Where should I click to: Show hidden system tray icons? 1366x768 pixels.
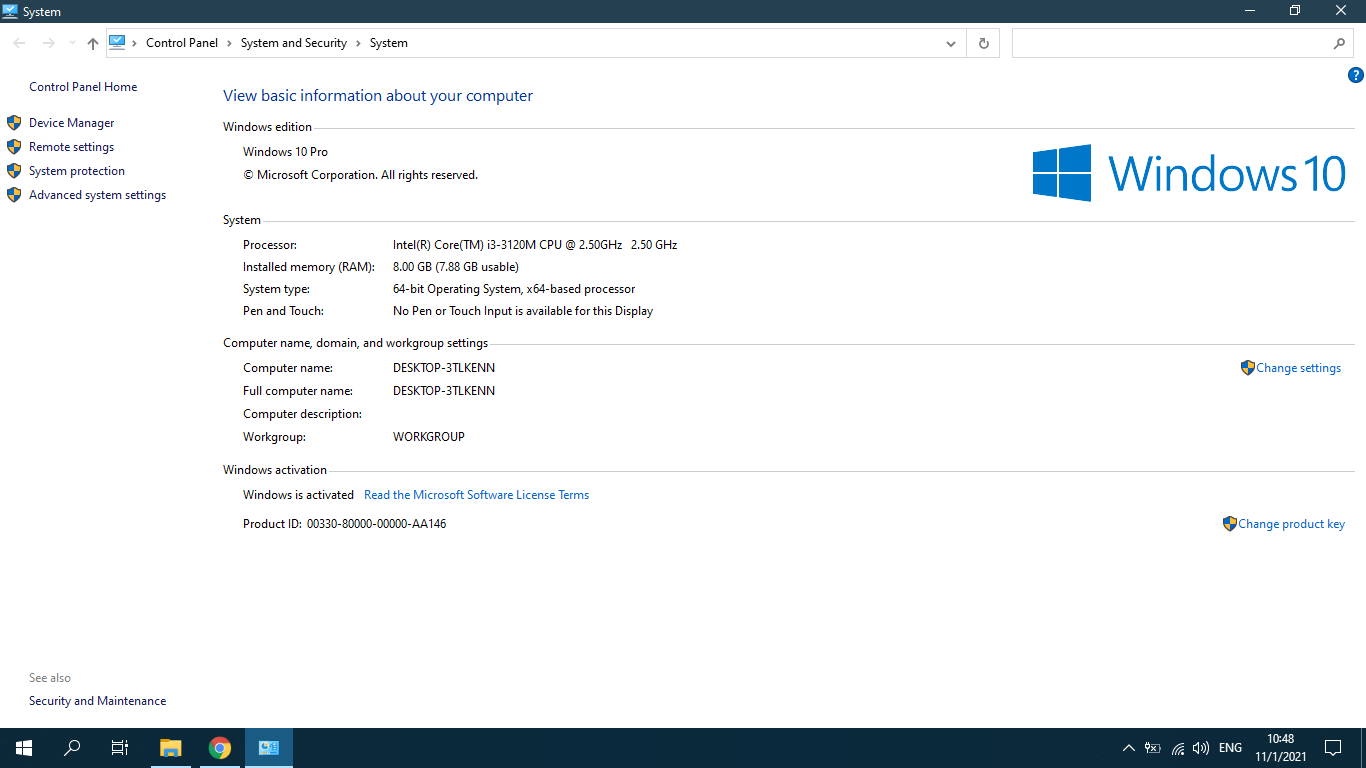click(x=1129, y=748)
